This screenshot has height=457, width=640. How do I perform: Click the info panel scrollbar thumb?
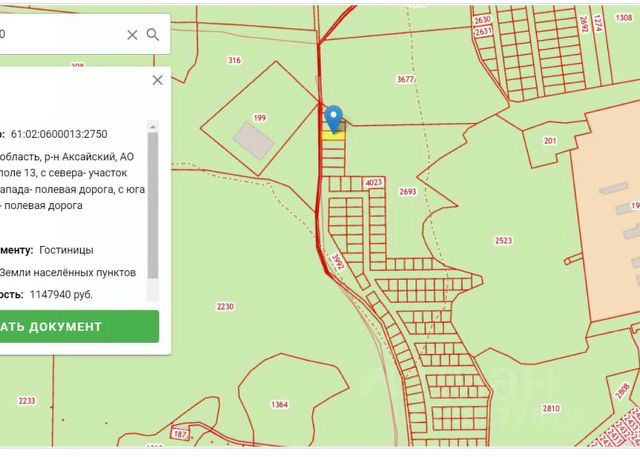tap(153, 206)
